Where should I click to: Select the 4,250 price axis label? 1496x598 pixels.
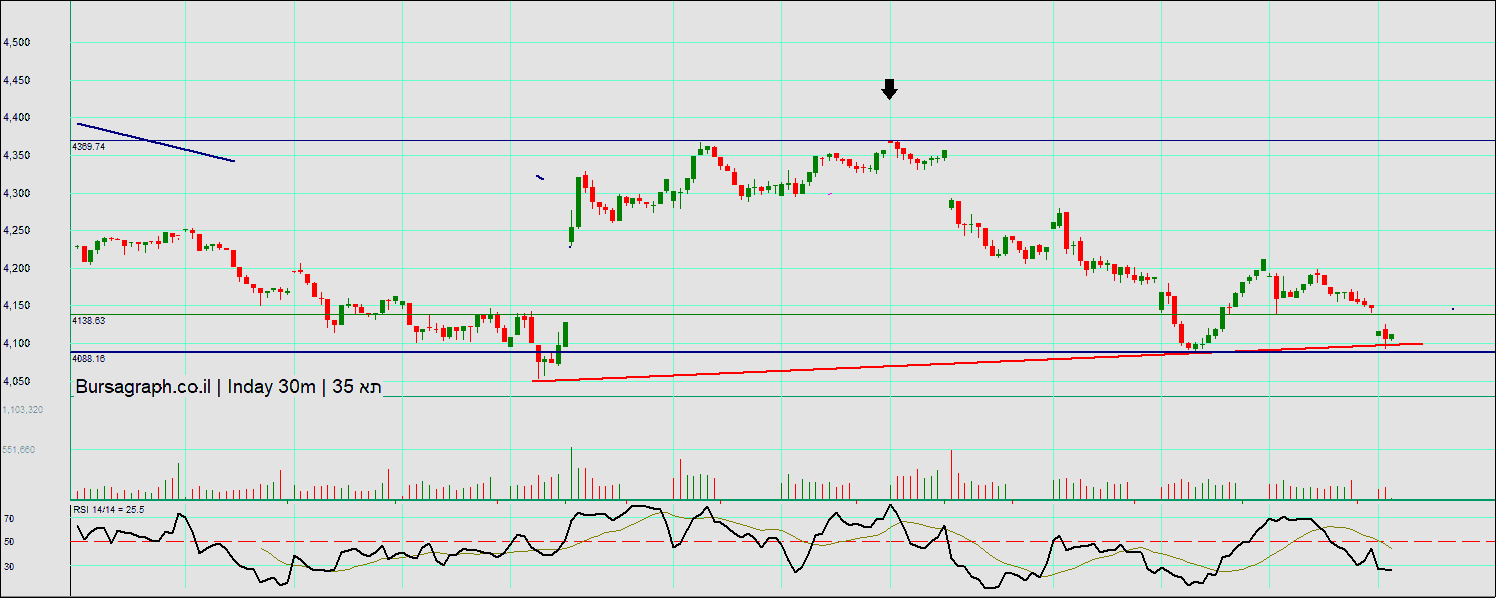tap(16, 231)
